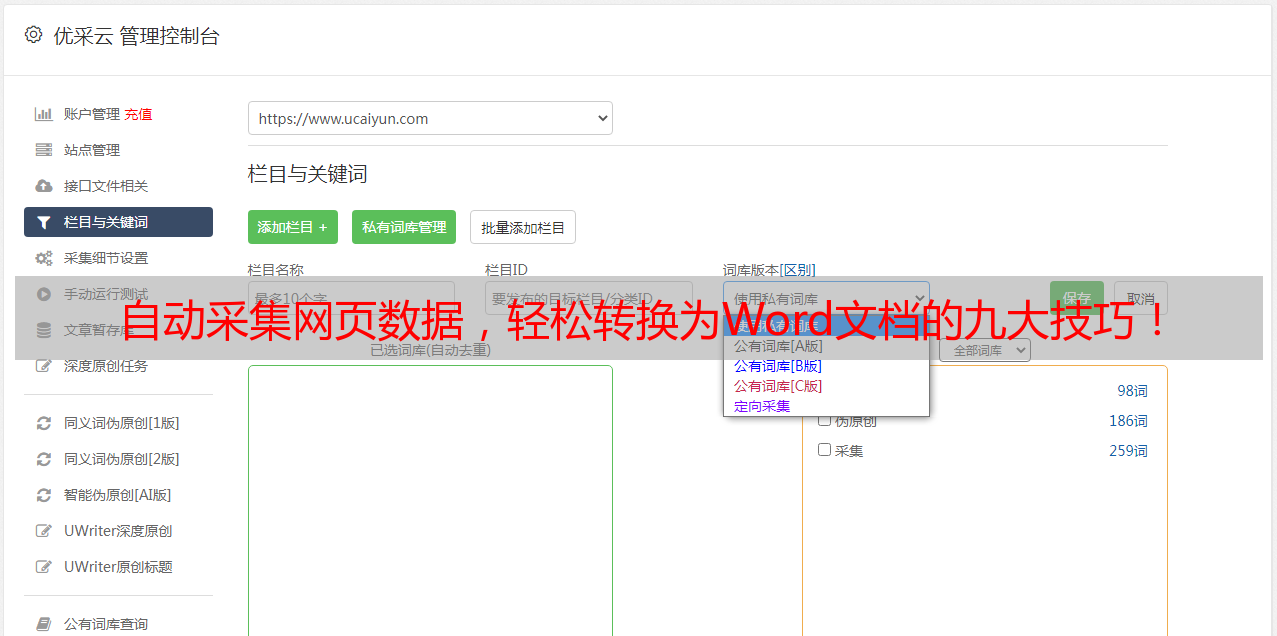Click the edit icon beside 深度原创任务
The width and height of the screenshot is (1277, 636).
tap(43, 366)
